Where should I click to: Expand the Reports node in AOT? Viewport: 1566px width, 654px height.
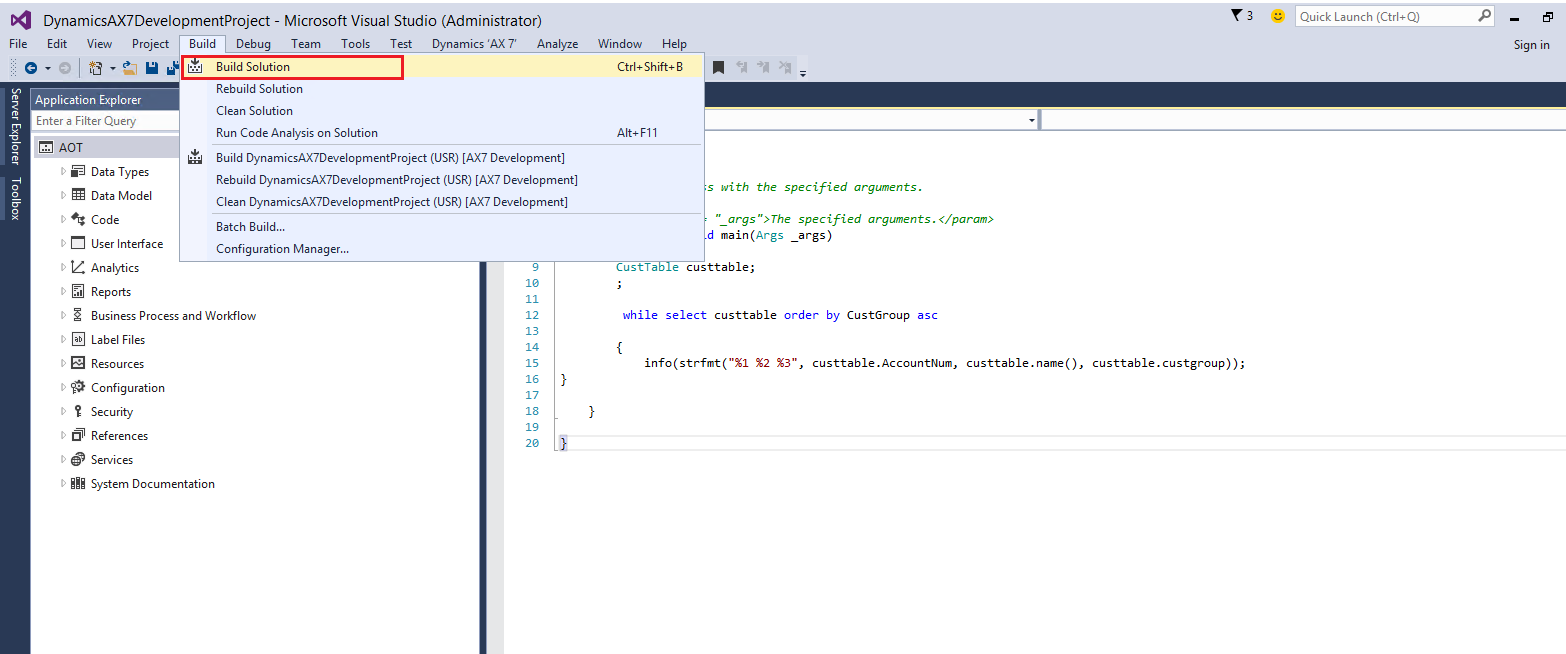pyautogui.click(x=64, y=291)
